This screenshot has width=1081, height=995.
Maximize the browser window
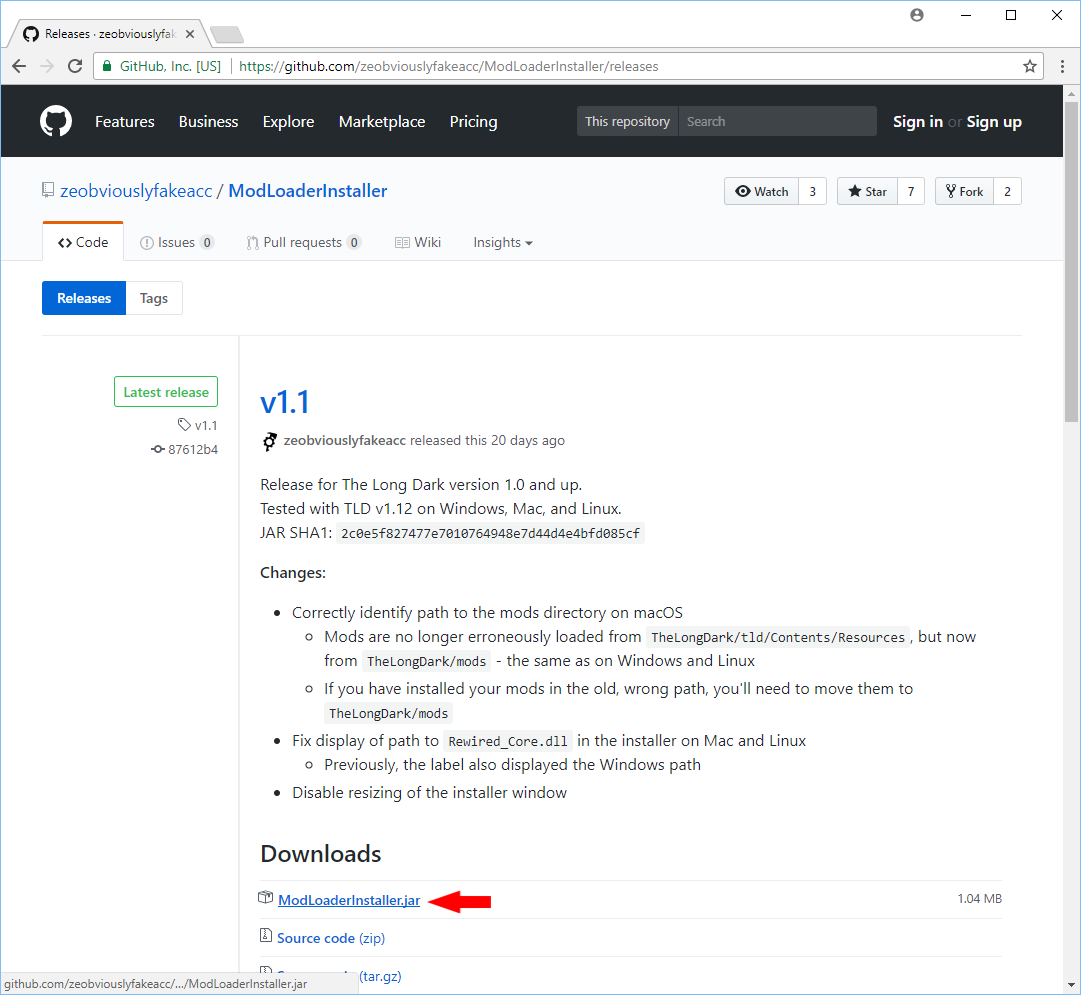click(1011, 15)
